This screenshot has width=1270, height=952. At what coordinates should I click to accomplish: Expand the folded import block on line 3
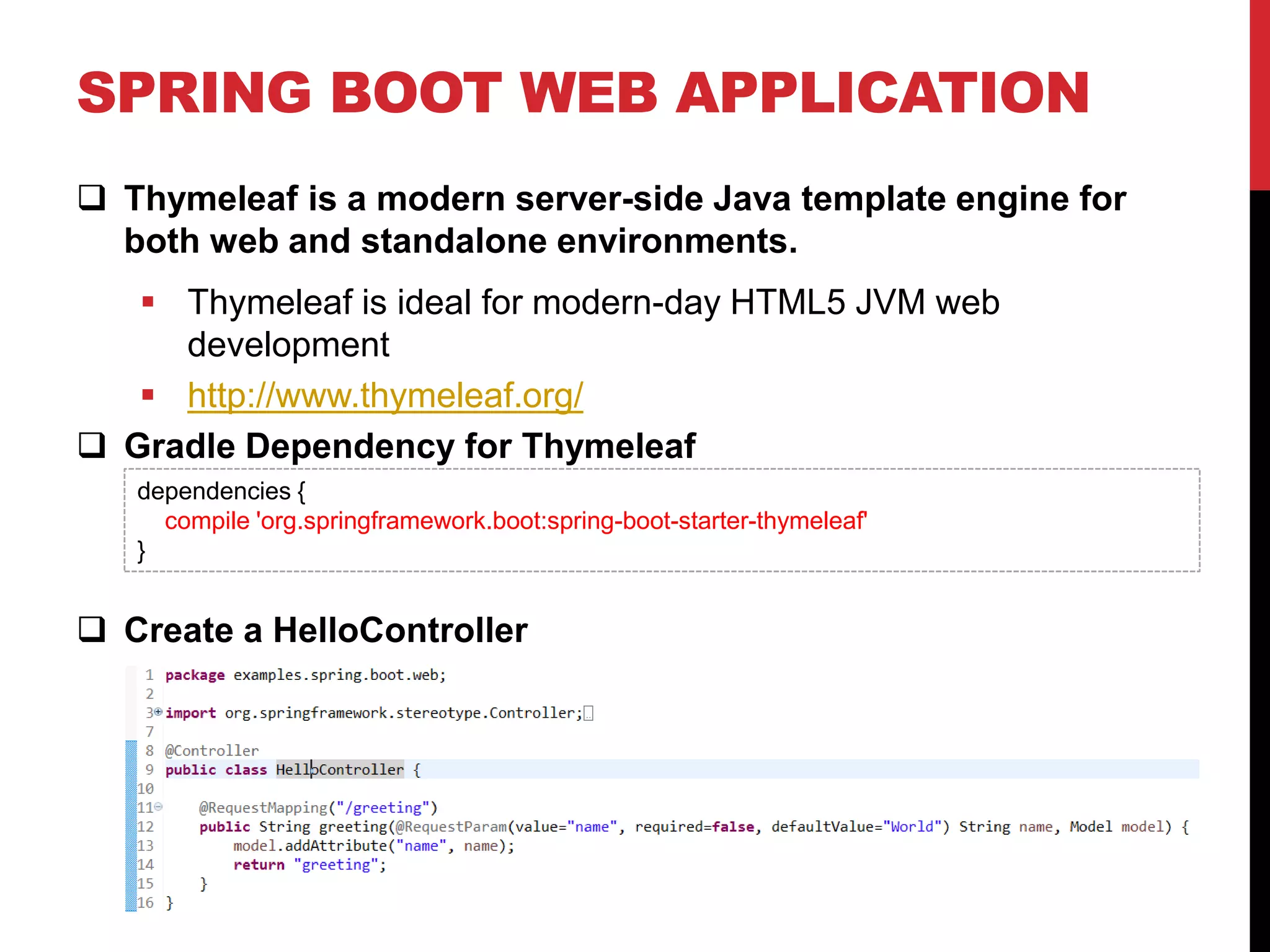(158, 712)
